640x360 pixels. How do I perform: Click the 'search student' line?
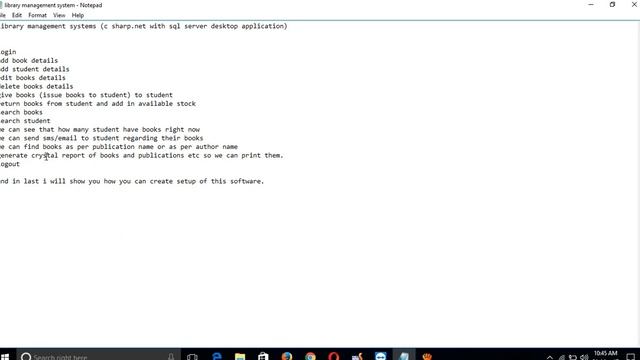point(25,121)
